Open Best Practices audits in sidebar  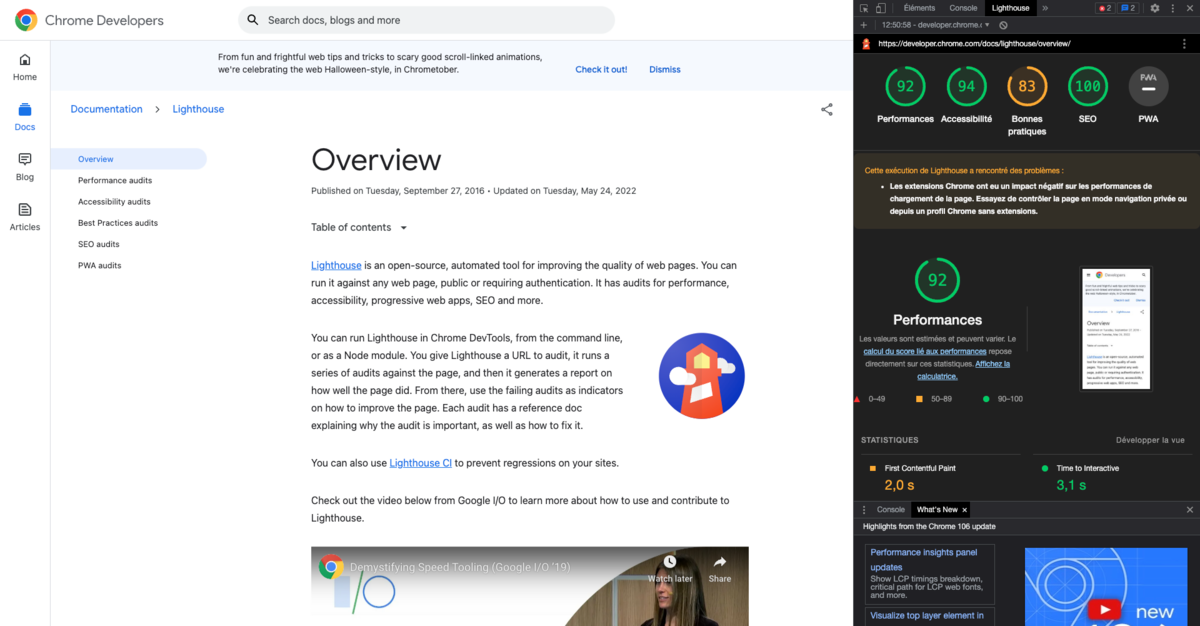[118, 223]
